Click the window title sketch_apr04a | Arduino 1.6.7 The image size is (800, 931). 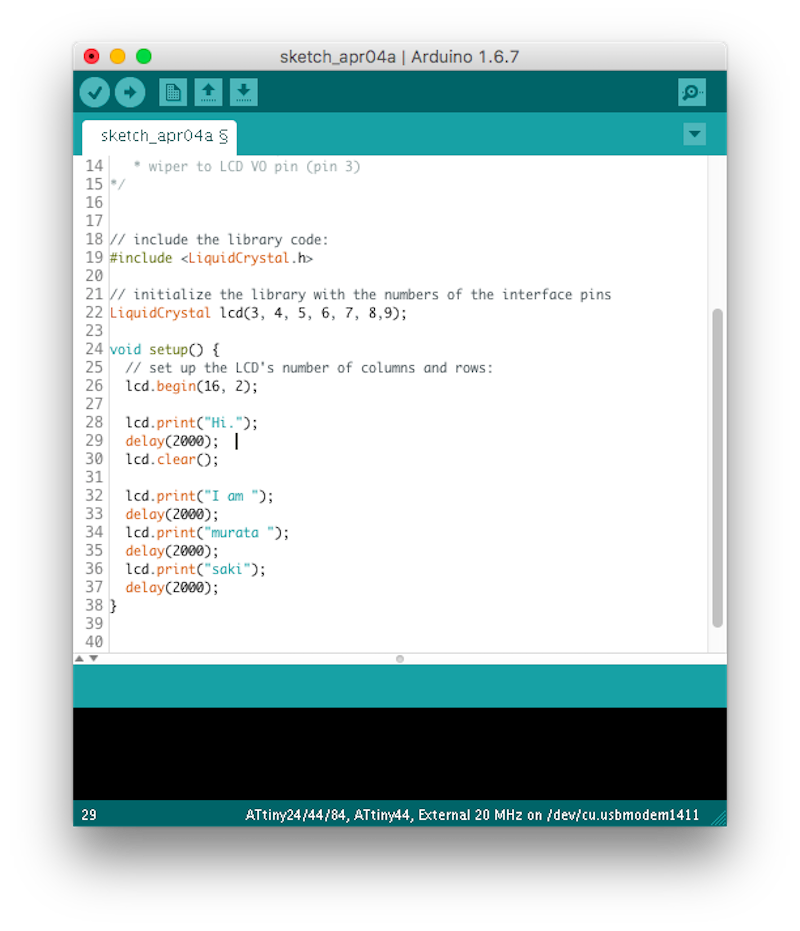tap(399, 57)
